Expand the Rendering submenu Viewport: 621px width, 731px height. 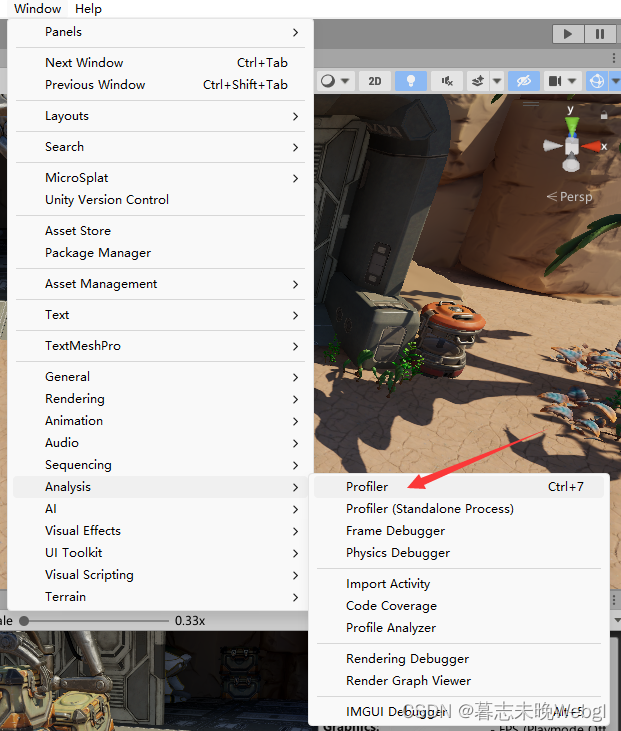160,399
